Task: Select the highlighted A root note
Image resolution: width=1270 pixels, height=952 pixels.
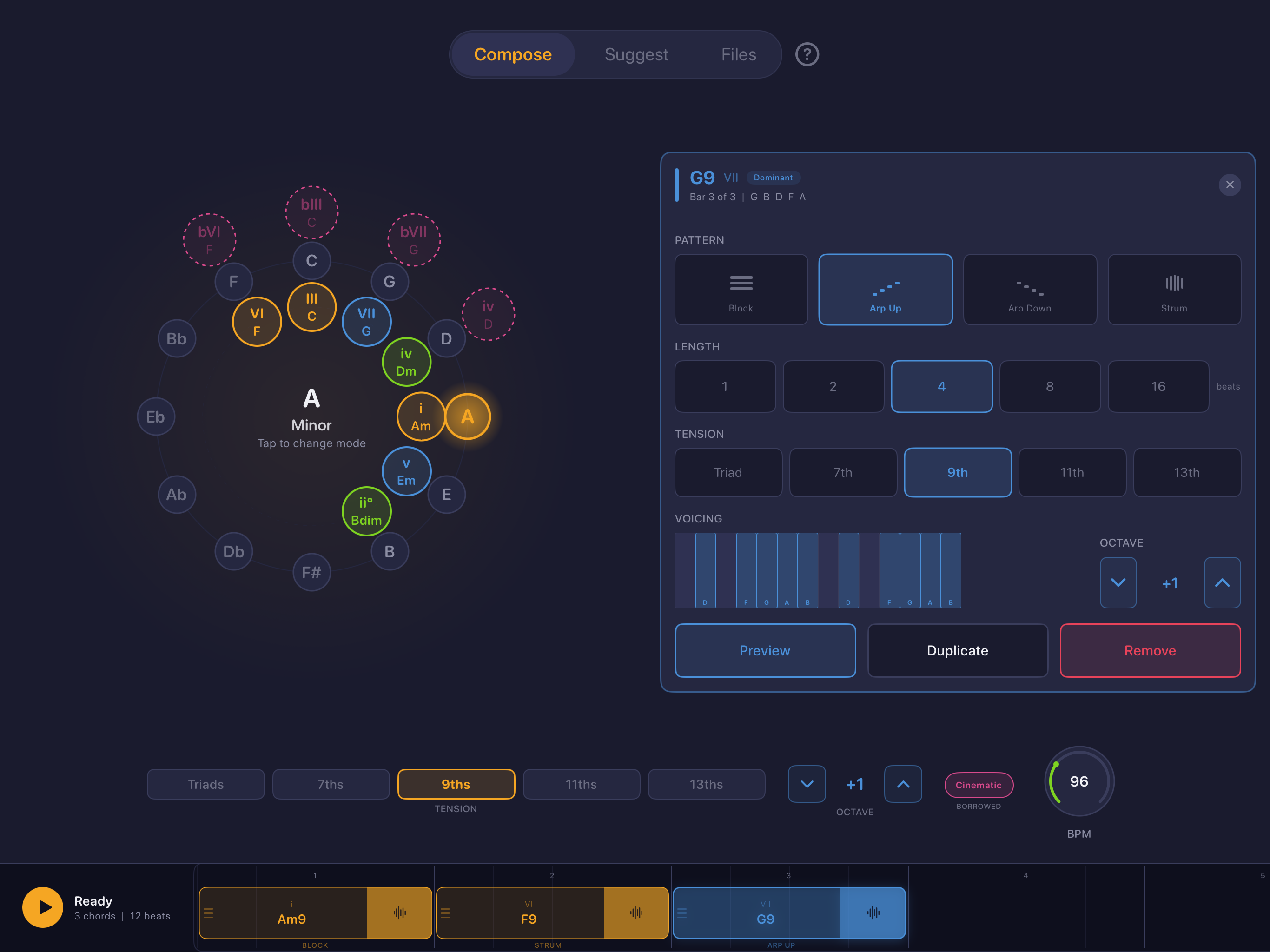Action: coord(467,416)
